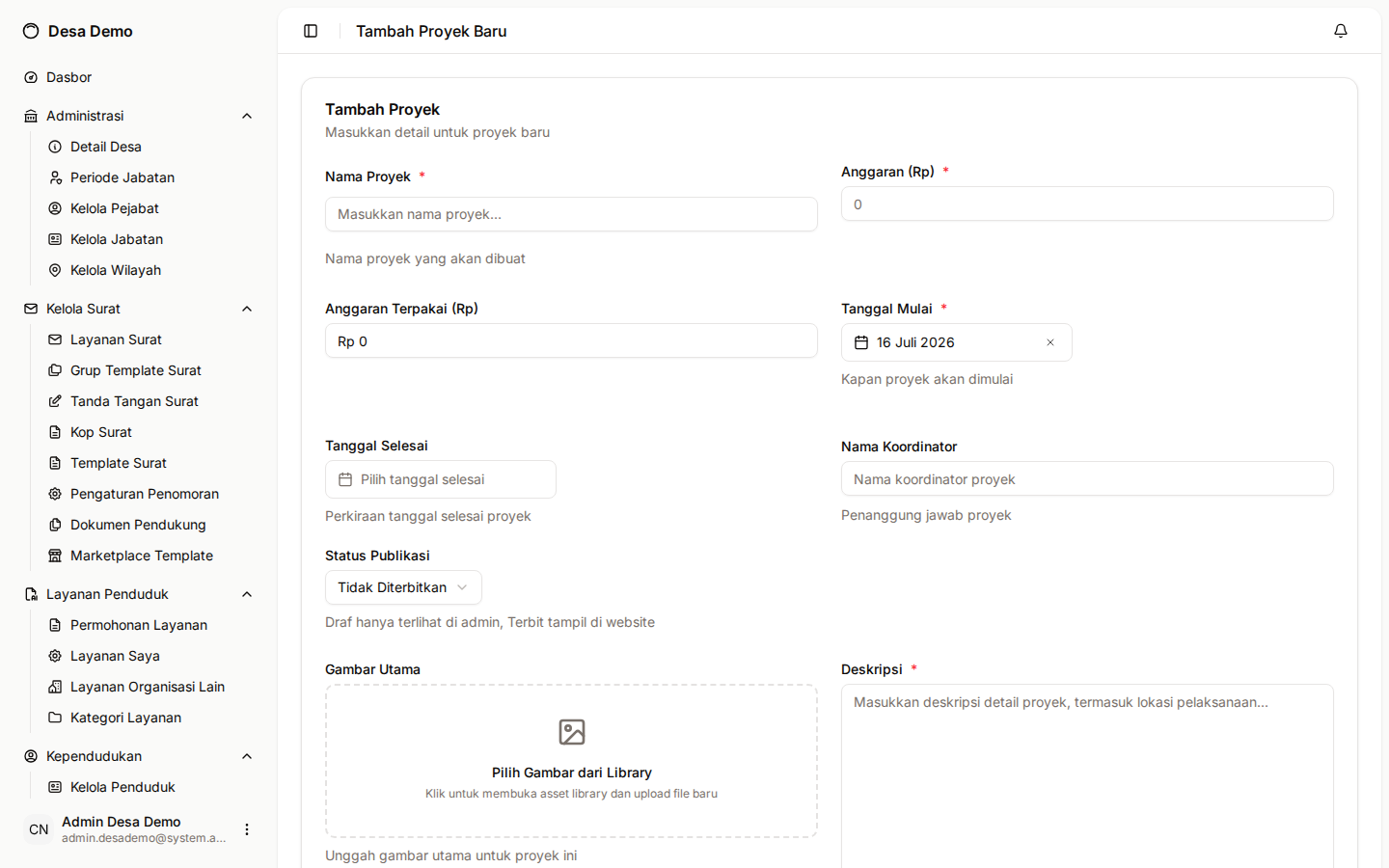Image resolution: width=1389 pixels, height=868 pixels.
Task: Click the Kop Surat document icon
Action: 55,432
